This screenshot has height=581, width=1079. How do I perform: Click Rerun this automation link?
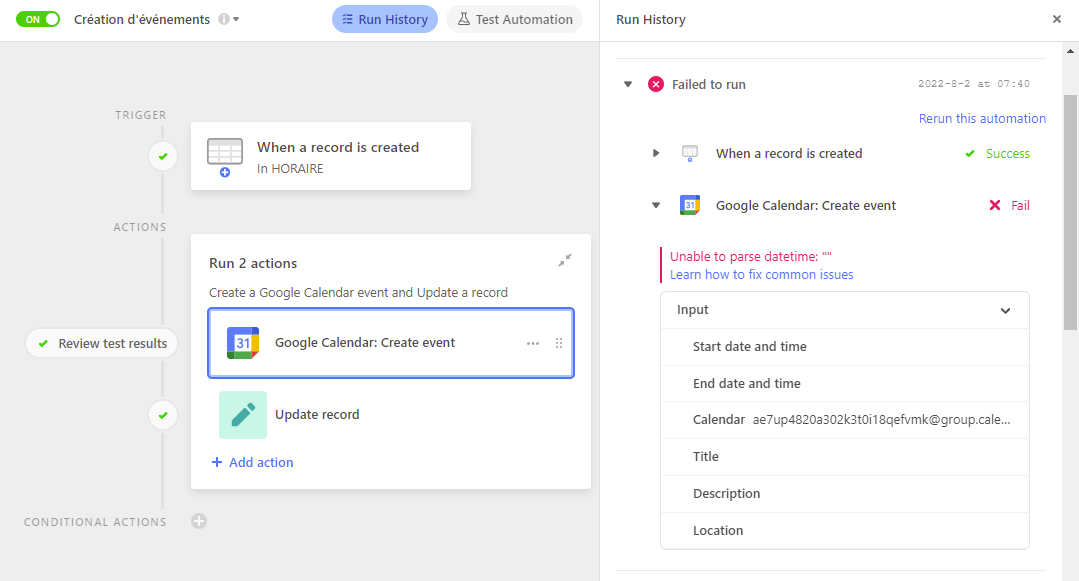tap(982, 118)
